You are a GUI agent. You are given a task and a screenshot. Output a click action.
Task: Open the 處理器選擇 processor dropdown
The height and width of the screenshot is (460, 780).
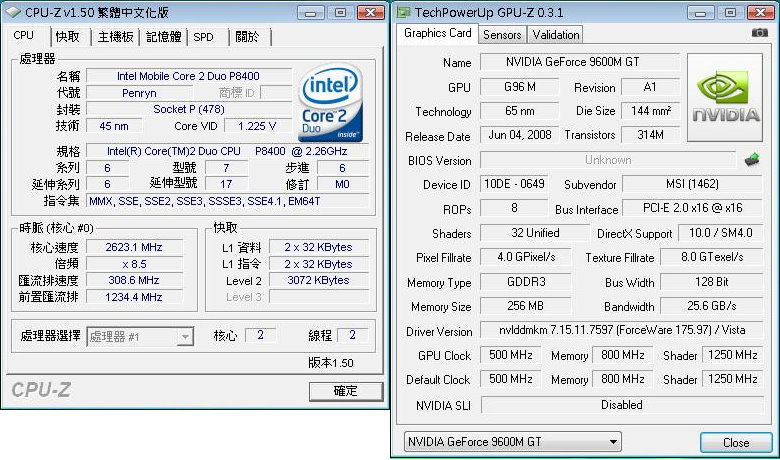pyautogui.click(x=185, y=337)
